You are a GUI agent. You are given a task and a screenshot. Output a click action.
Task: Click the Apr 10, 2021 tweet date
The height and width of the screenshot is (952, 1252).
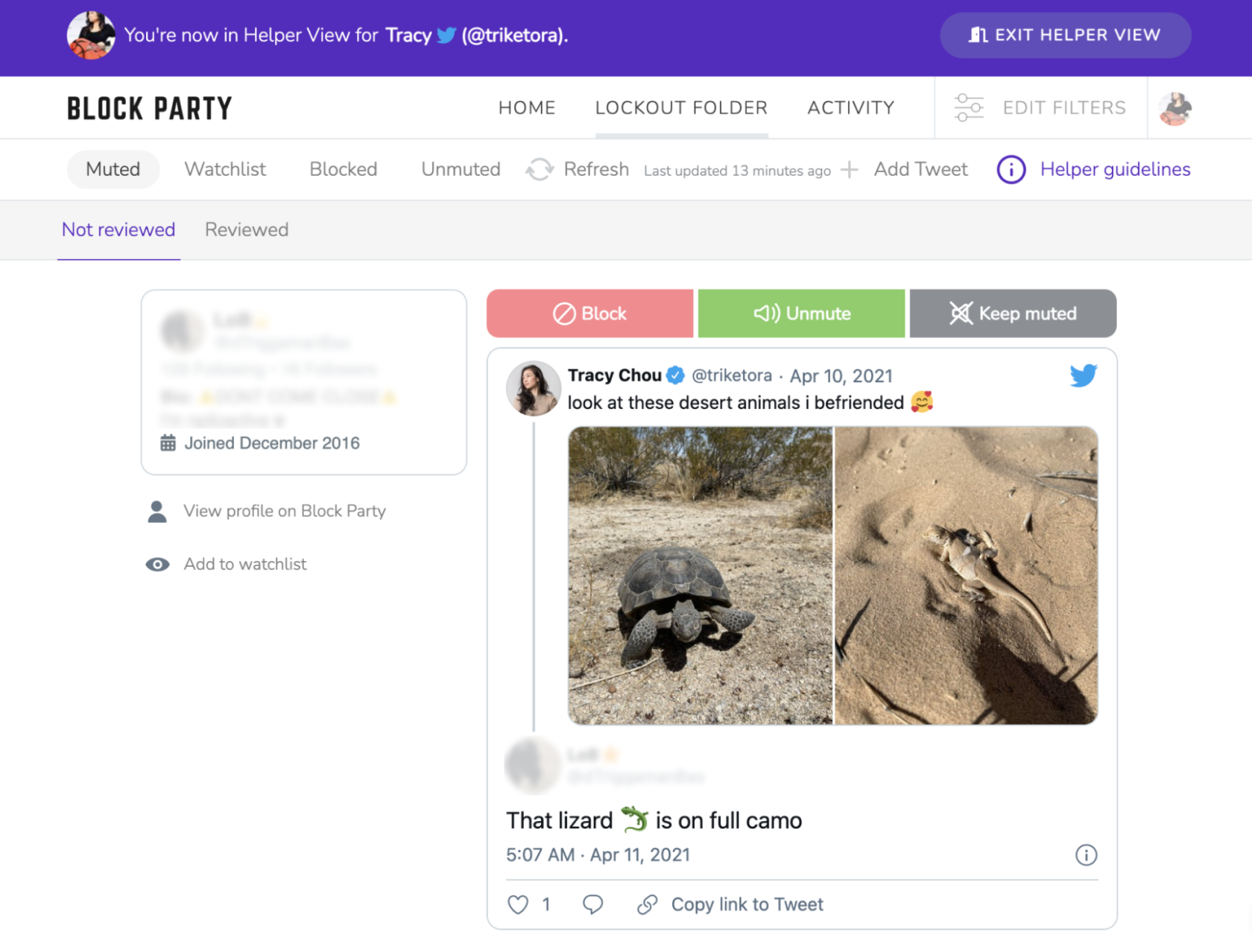(x=841, y=375)
